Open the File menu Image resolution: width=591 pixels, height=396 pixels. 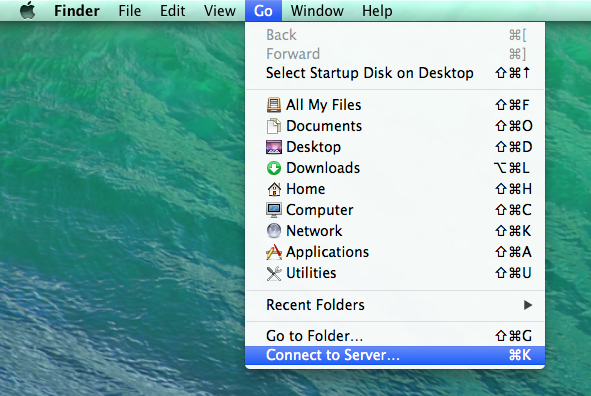[x=129, y=11]
